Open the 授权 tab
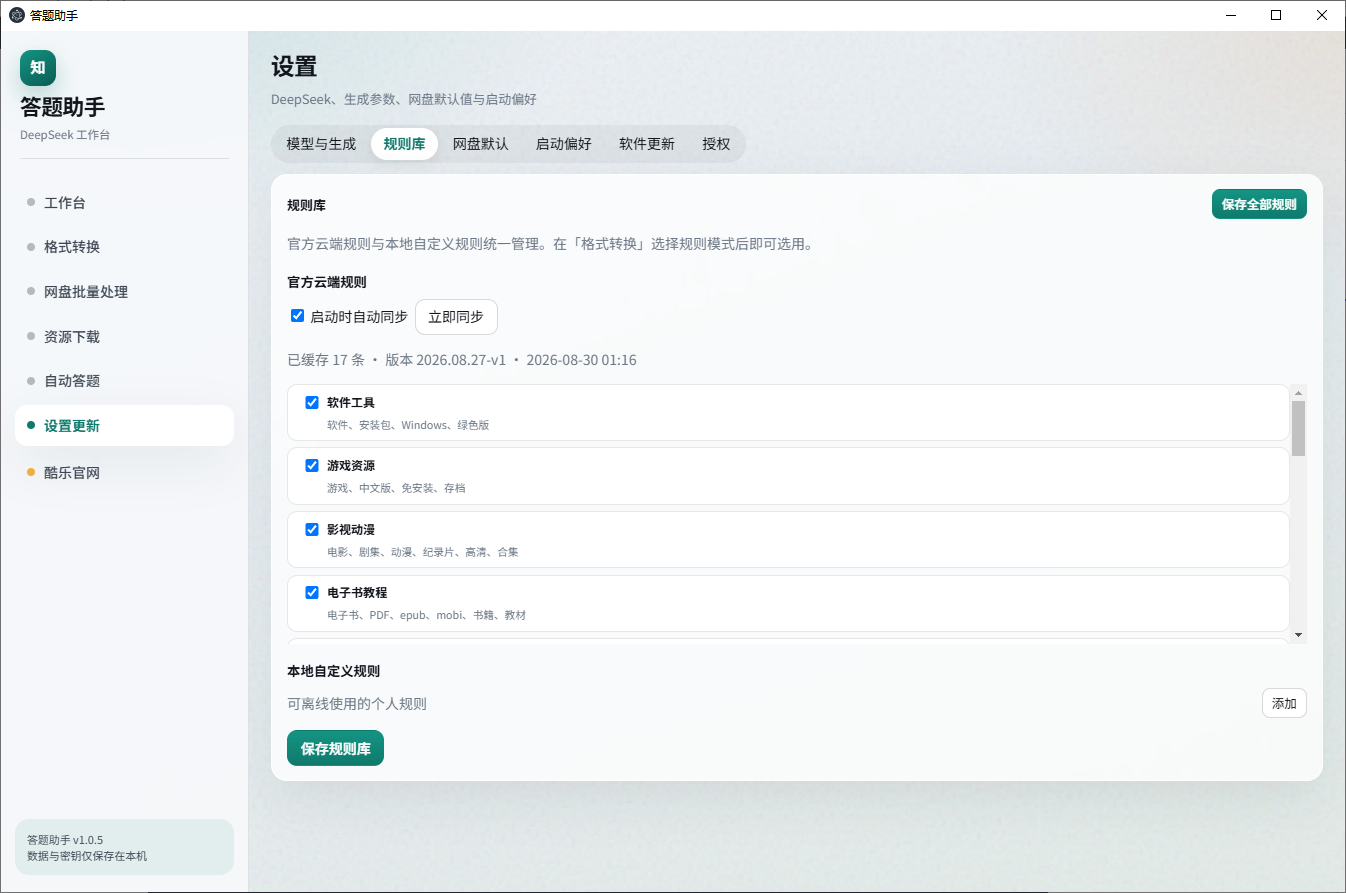1346x893 pixels. [x=716, y=144]
